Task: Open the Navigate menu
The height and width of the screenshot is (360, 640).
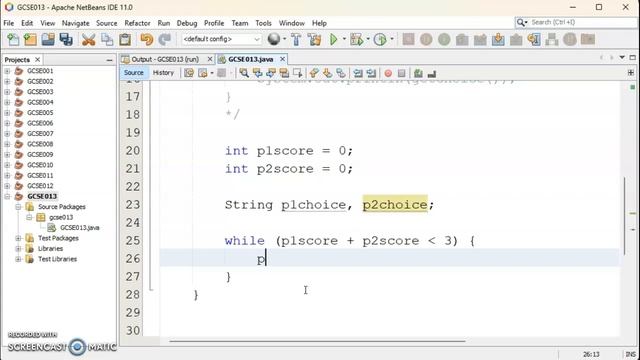Action: [x=76, y=23]
